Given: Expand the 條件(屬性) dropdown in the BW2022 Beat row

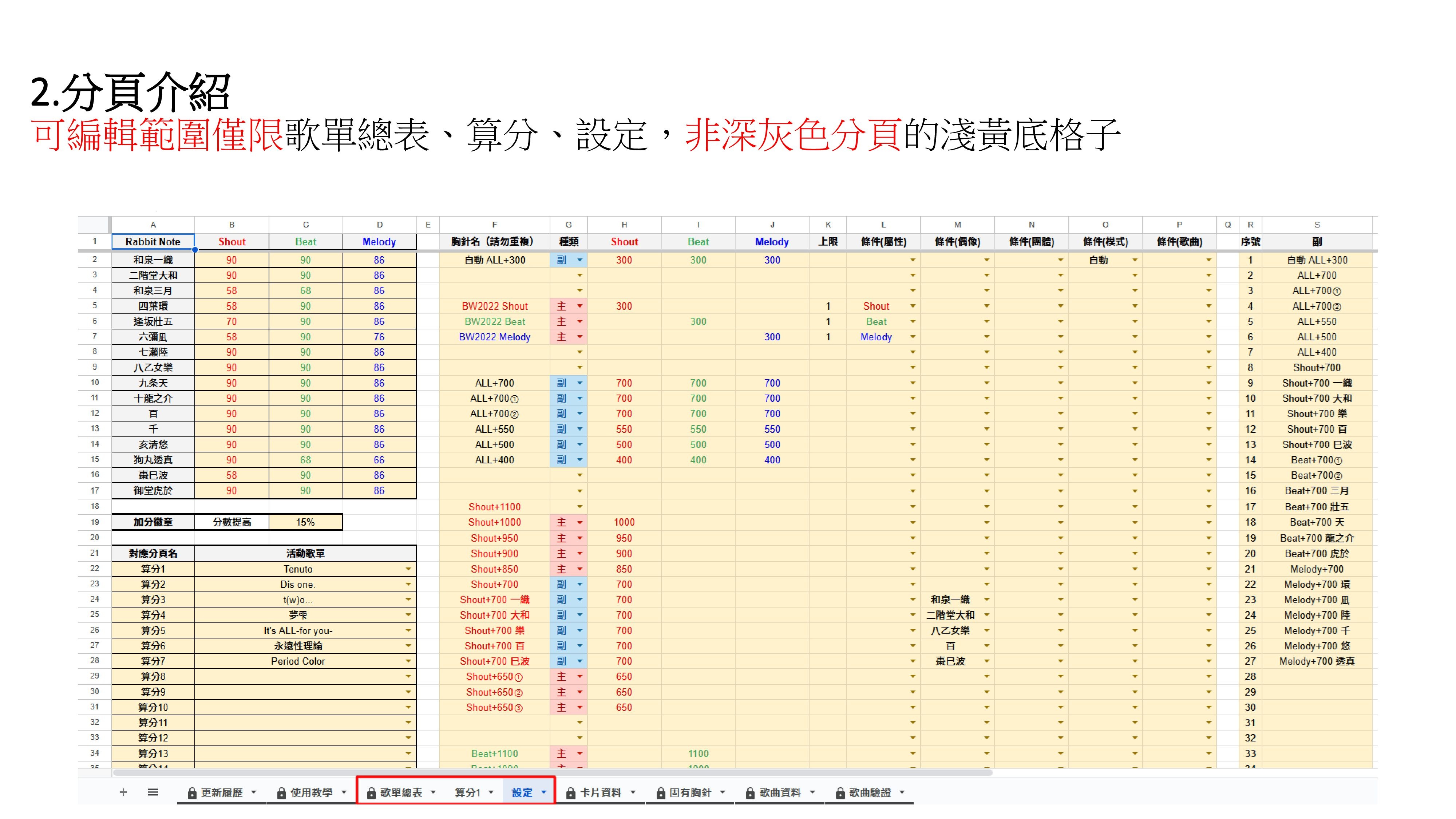Looking at the screenshot, I should point(912,322).
